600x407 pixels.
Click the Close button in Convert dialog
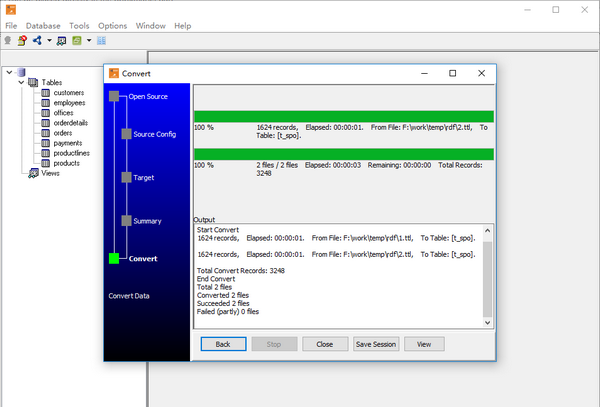[325, 344]
